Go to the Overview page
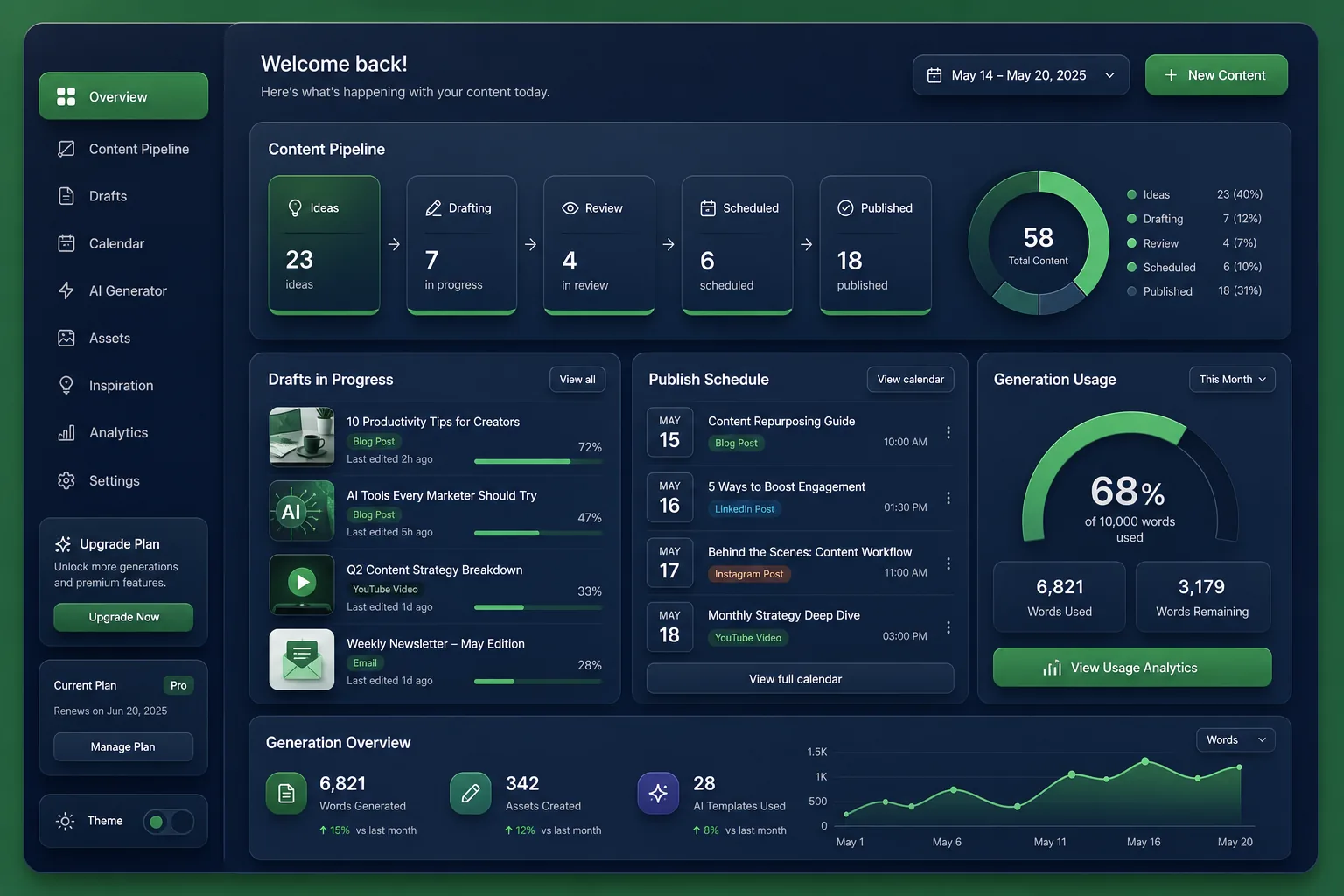Screen dimensions: 1344x896 pyautogui.click(x=123, y=96)
